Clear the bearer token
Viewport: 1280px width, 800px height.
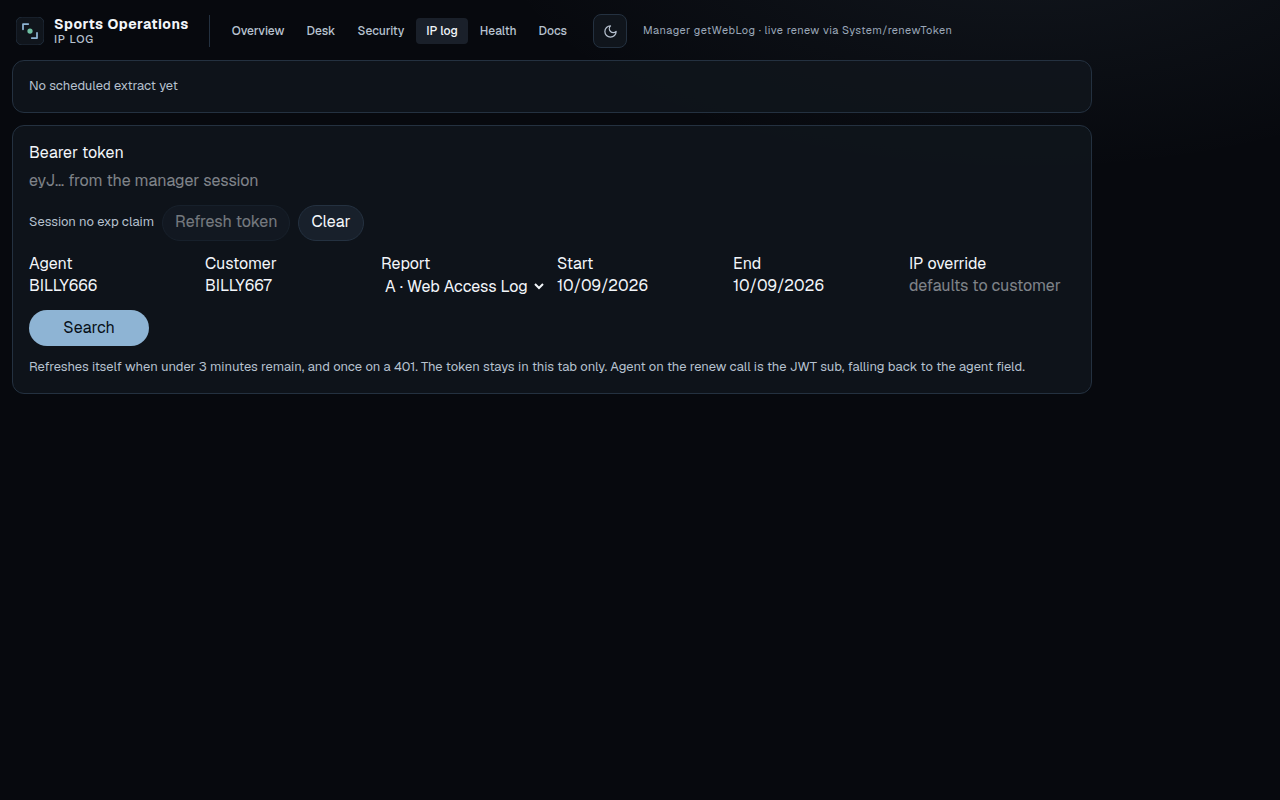point(331,222)
